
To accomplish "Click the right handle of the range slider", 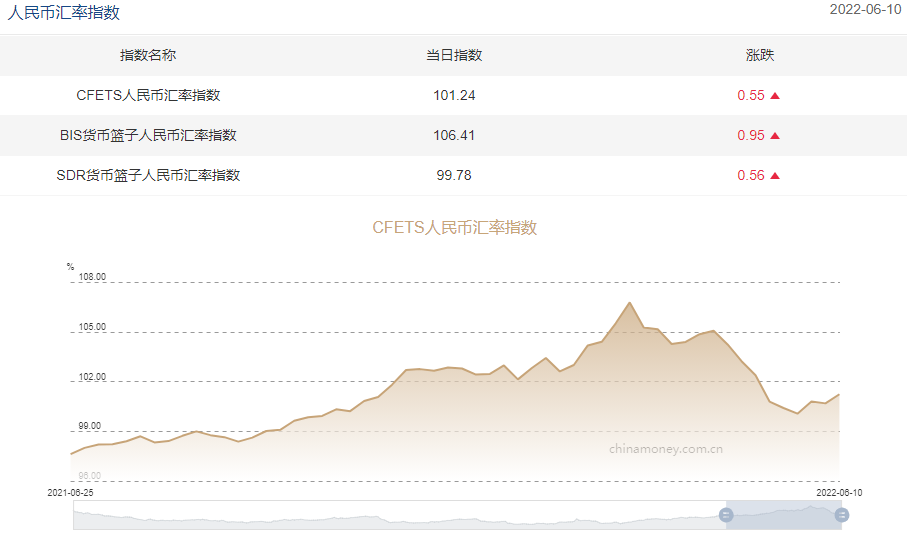I will [x=842, y=514].
